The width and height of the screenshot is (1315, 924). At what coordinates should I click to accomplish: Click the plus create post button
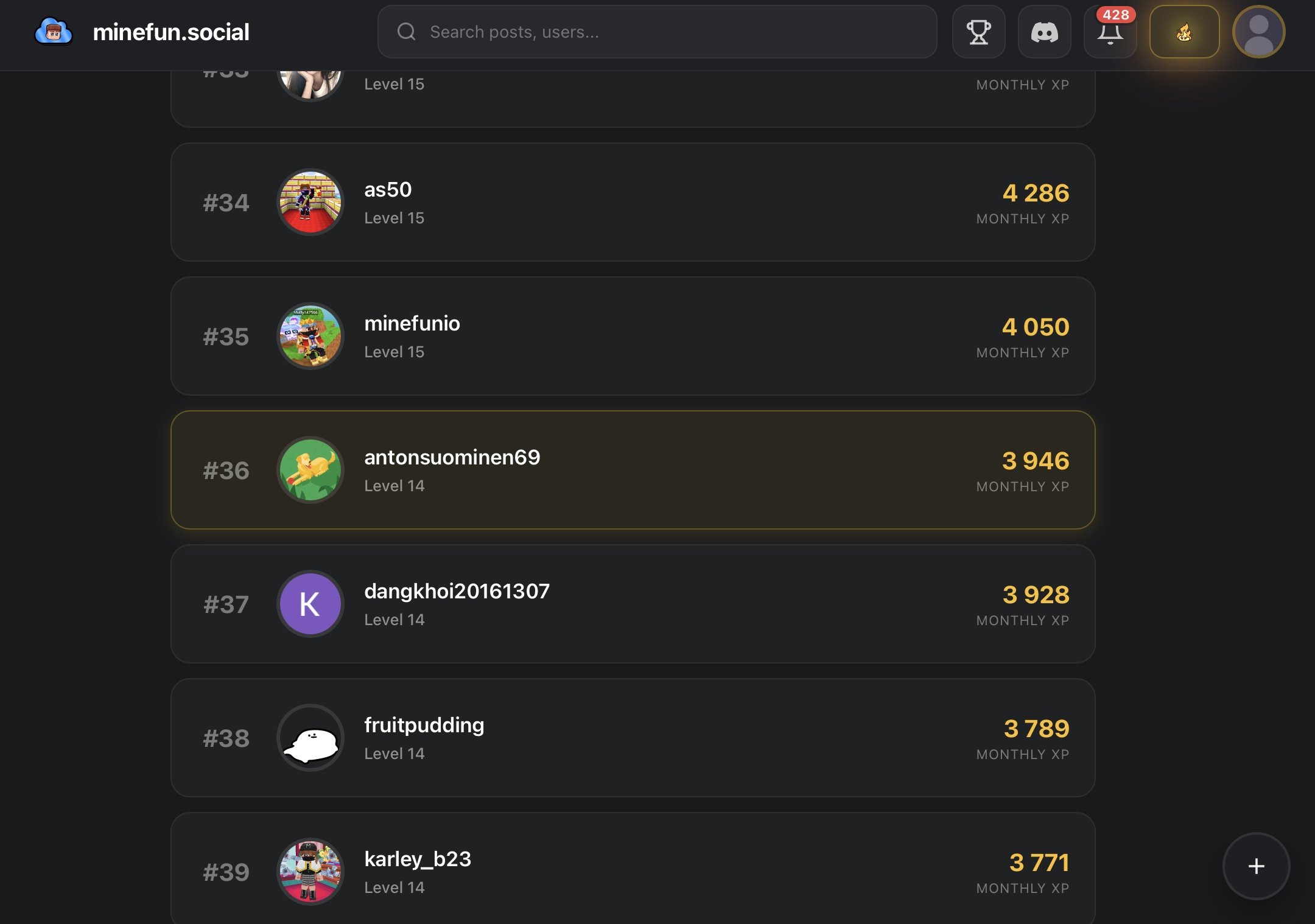click(1256, 866)
